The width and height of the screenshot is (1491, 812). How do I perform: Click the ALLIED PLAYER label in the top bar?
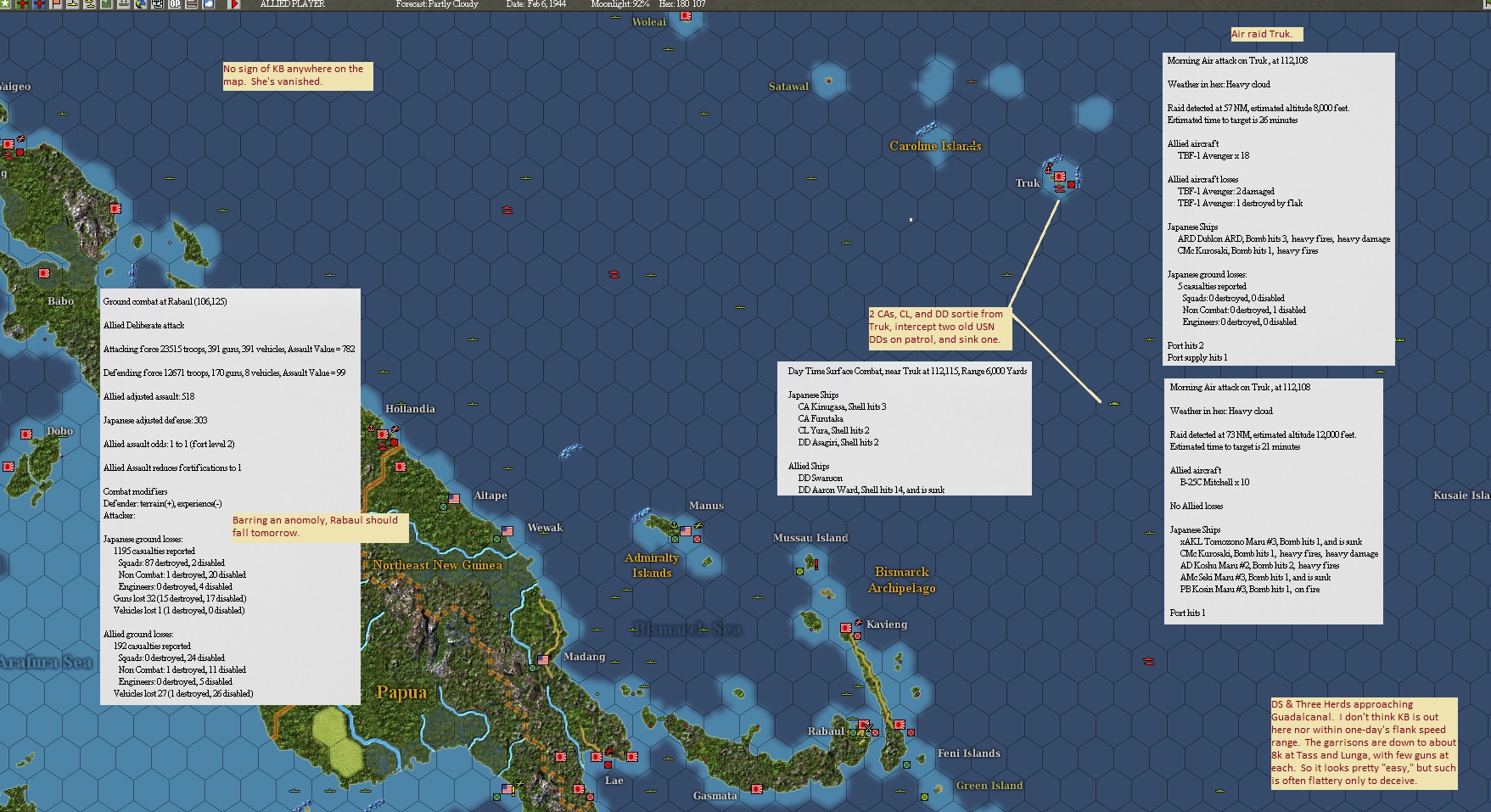point(293,4)
